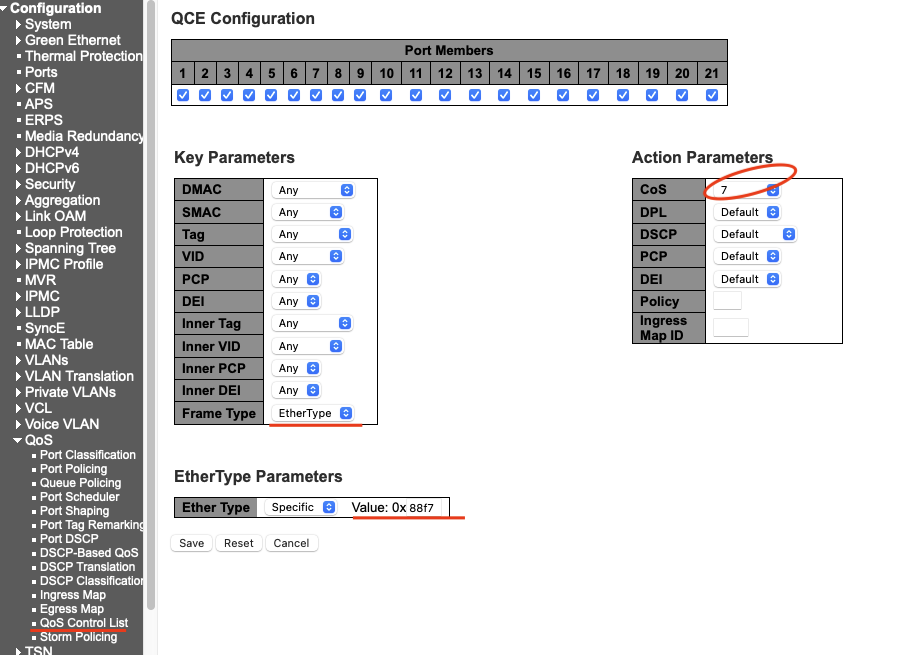
Task: Open the Tag dropdown
Action: (312, 234)
